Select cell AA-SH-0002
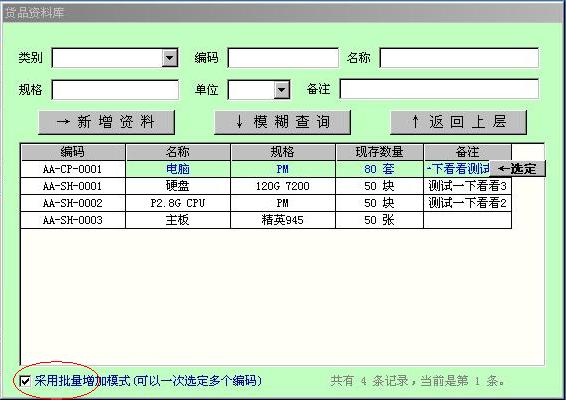566x400 pixels. (73, 203)
